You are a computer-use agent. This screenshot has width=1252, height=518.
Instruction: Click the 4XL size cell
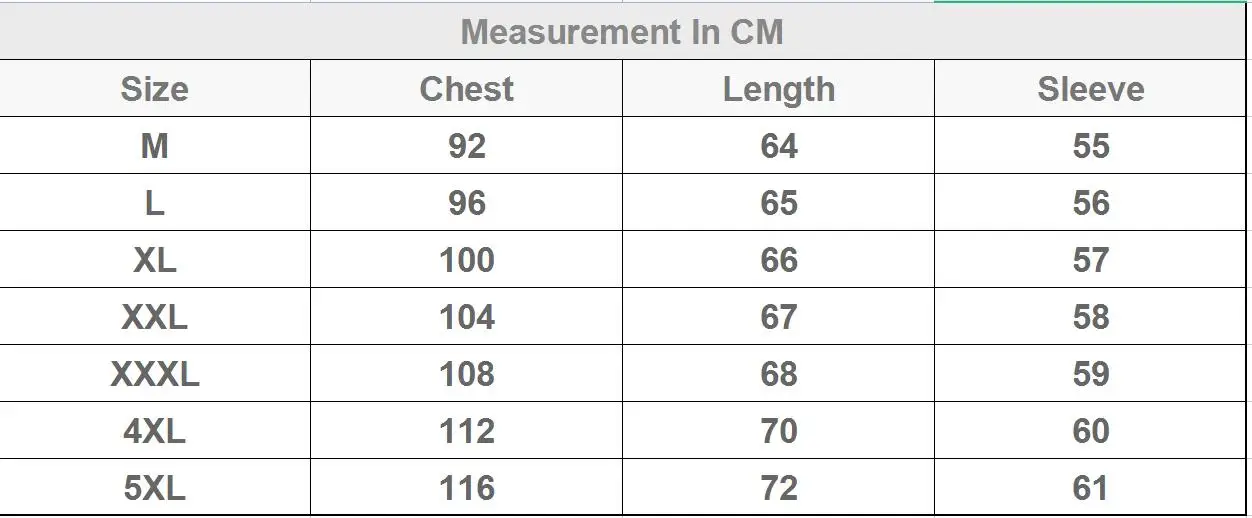coord(155,431)
